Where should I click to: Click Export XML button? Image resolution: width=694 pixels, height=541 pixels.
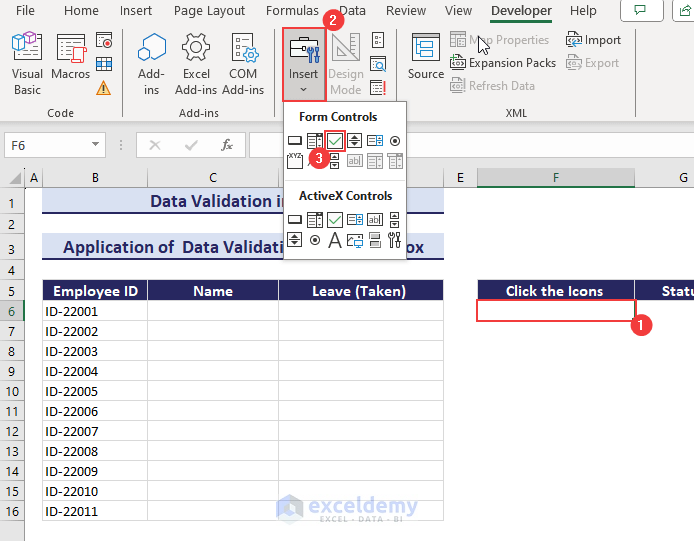coord(592,63)
